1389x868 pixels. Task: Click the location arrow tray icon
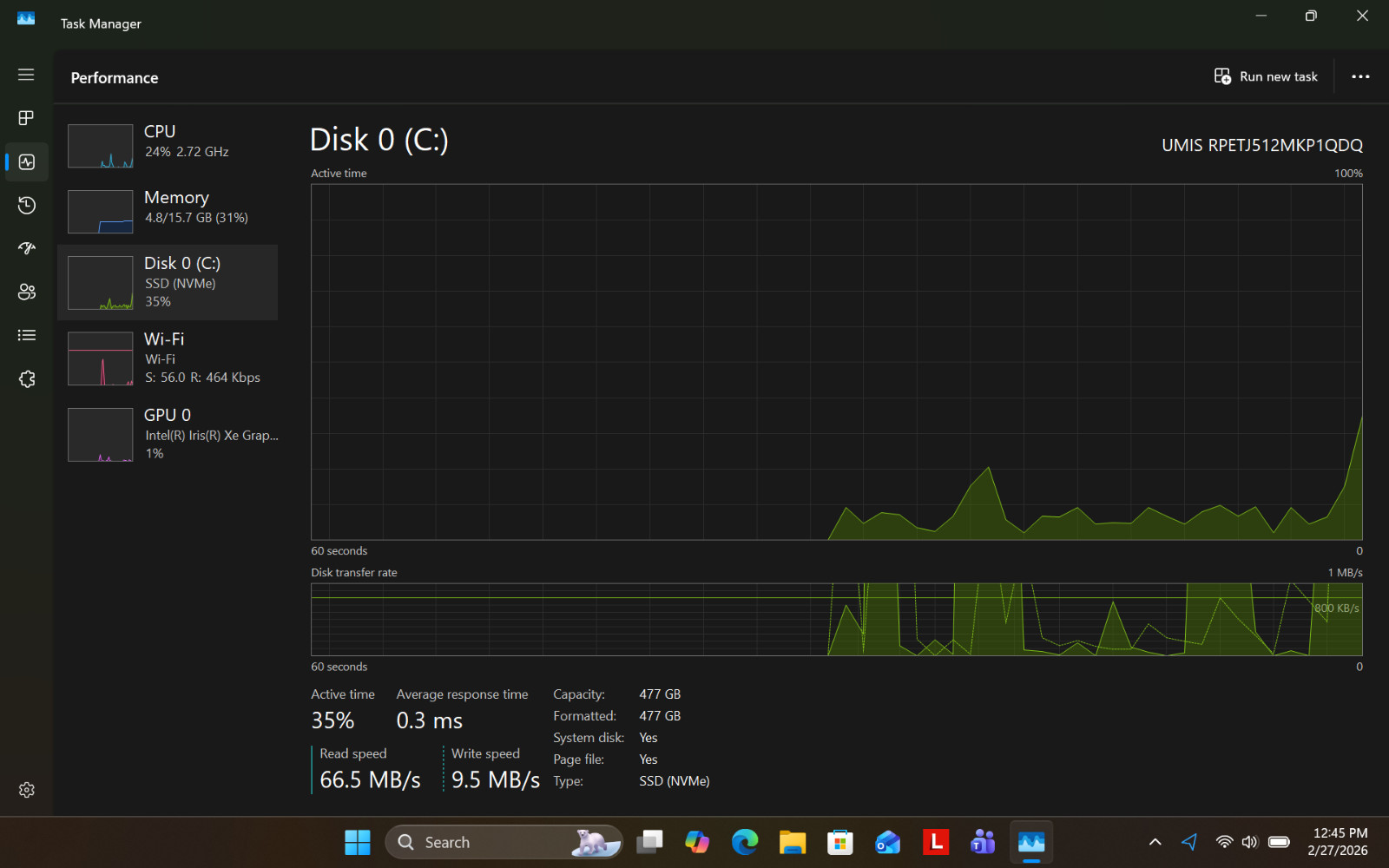coord(1189,842)
